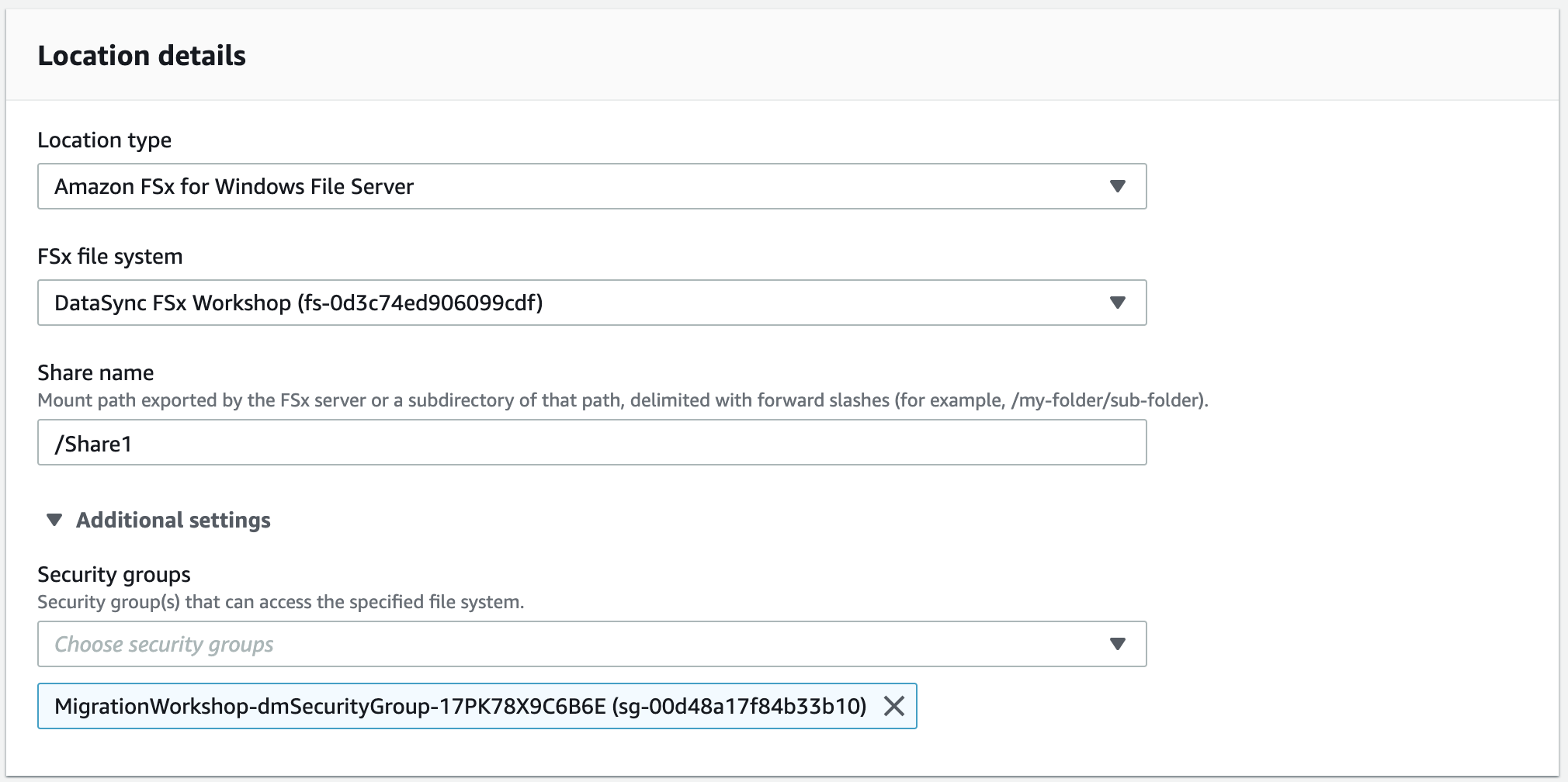Click the Location type label
Viewport: 1568px width, 782px height.
click(104, 140)
